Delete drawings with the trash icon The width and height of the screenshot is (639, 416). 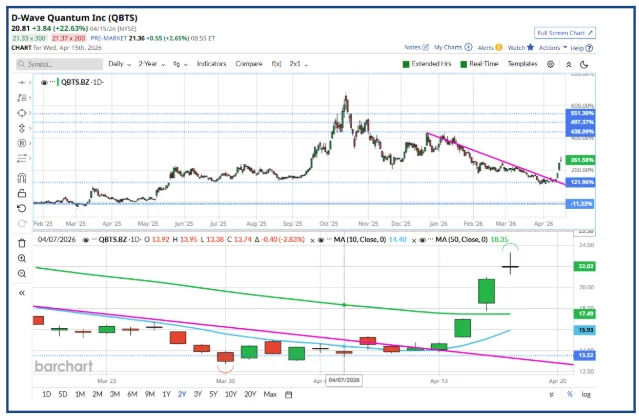(22, 243)
